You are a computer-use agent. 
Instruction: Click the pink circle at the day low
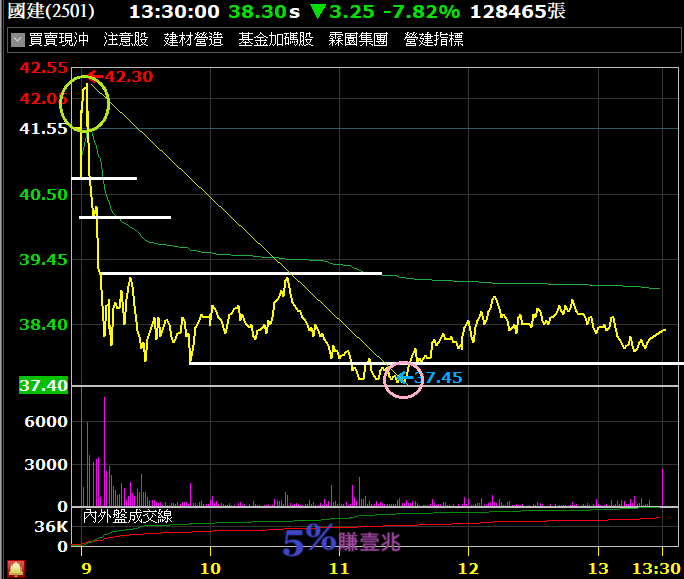403,381
